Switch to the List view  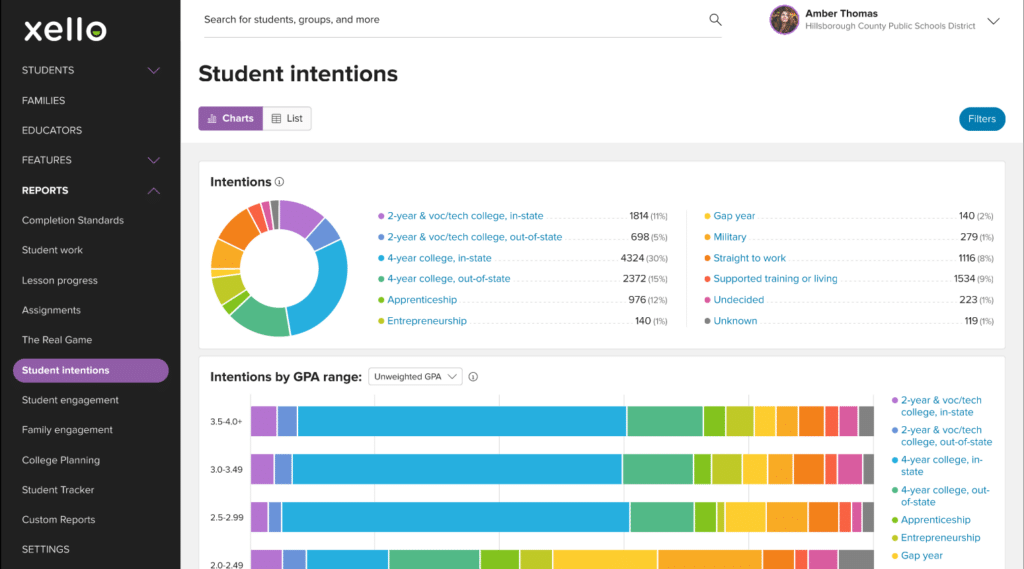point(287,118)
